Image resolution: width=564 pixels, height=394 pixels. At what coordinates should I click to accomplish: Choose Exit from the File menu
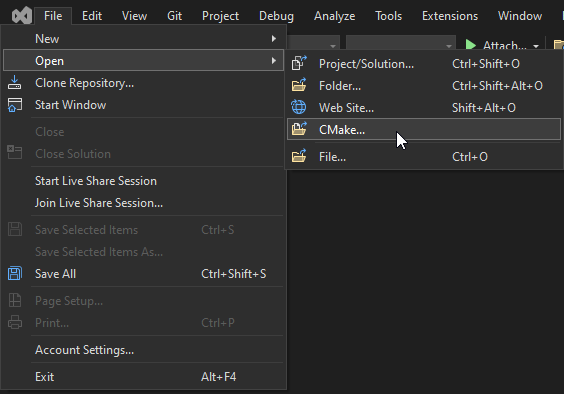click(143, 376)
